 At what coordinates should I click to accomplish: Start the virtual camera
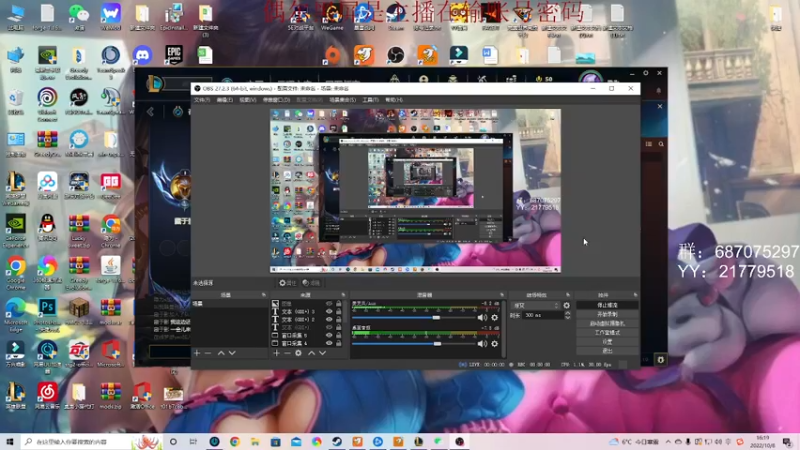(x=607, y=323)
